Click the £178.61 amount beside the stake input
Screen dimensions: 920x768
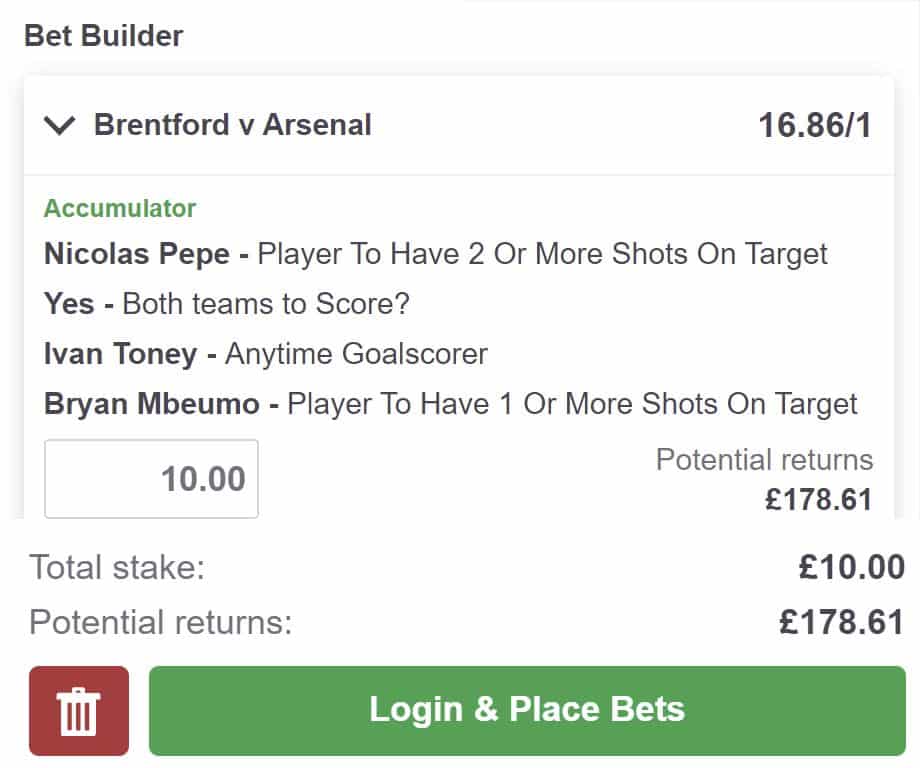[x=819, y=498]
